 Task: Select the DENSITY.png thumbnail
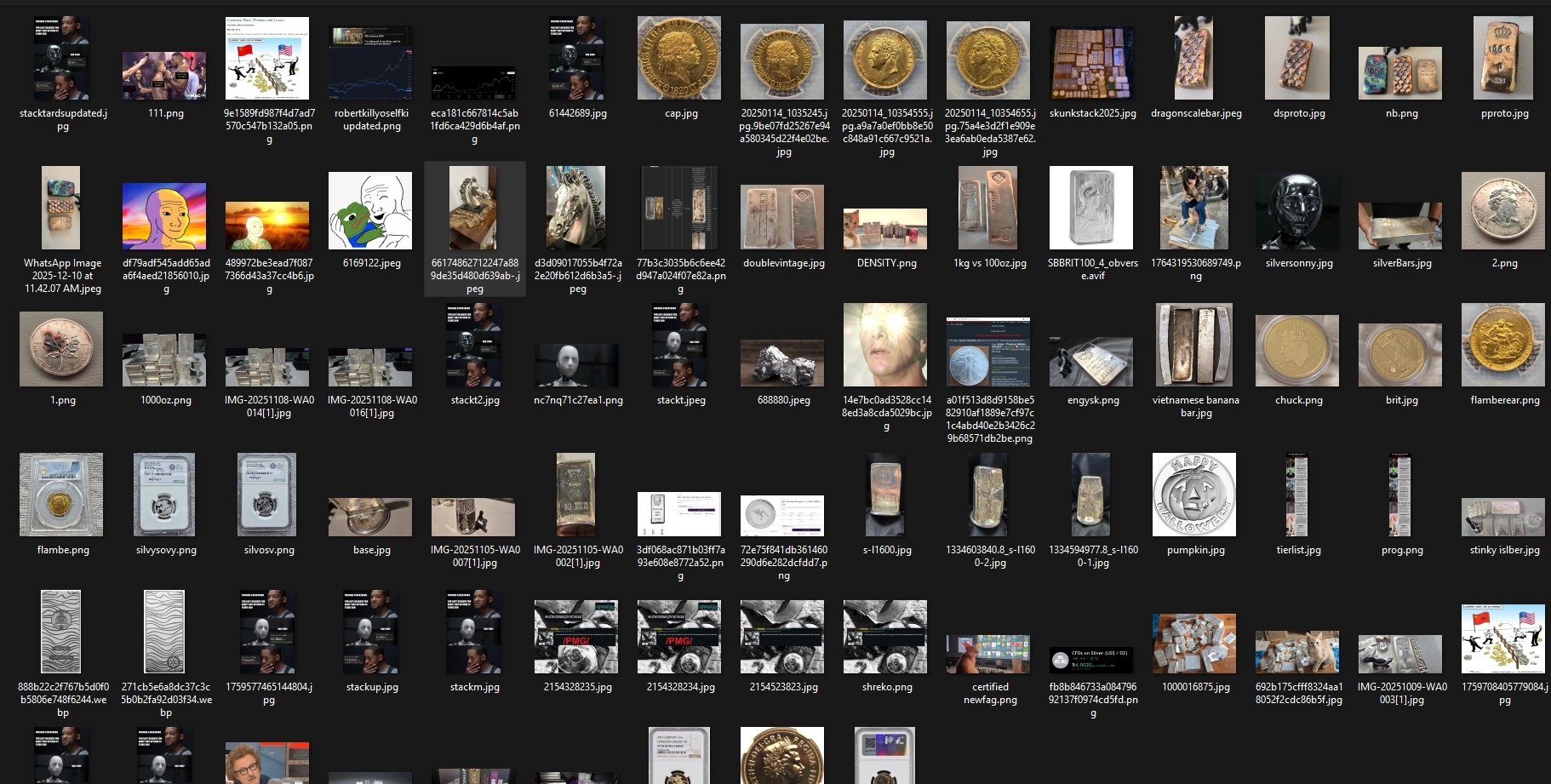pos(885,228)
